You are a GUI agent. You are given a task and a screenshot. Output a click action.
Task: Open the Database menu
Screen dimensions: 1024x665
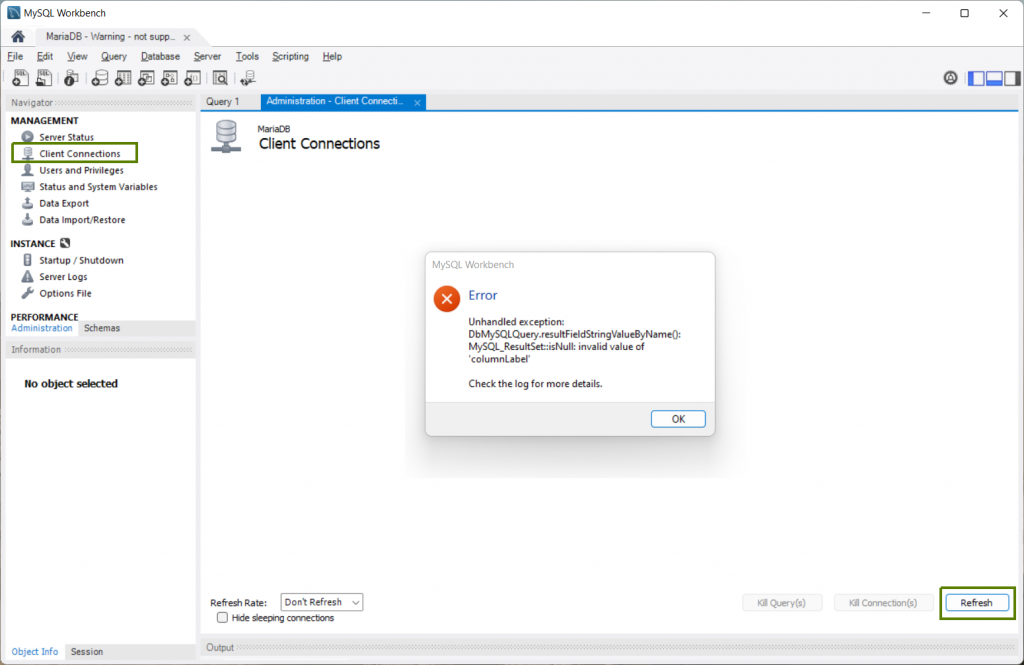point(160,56)
